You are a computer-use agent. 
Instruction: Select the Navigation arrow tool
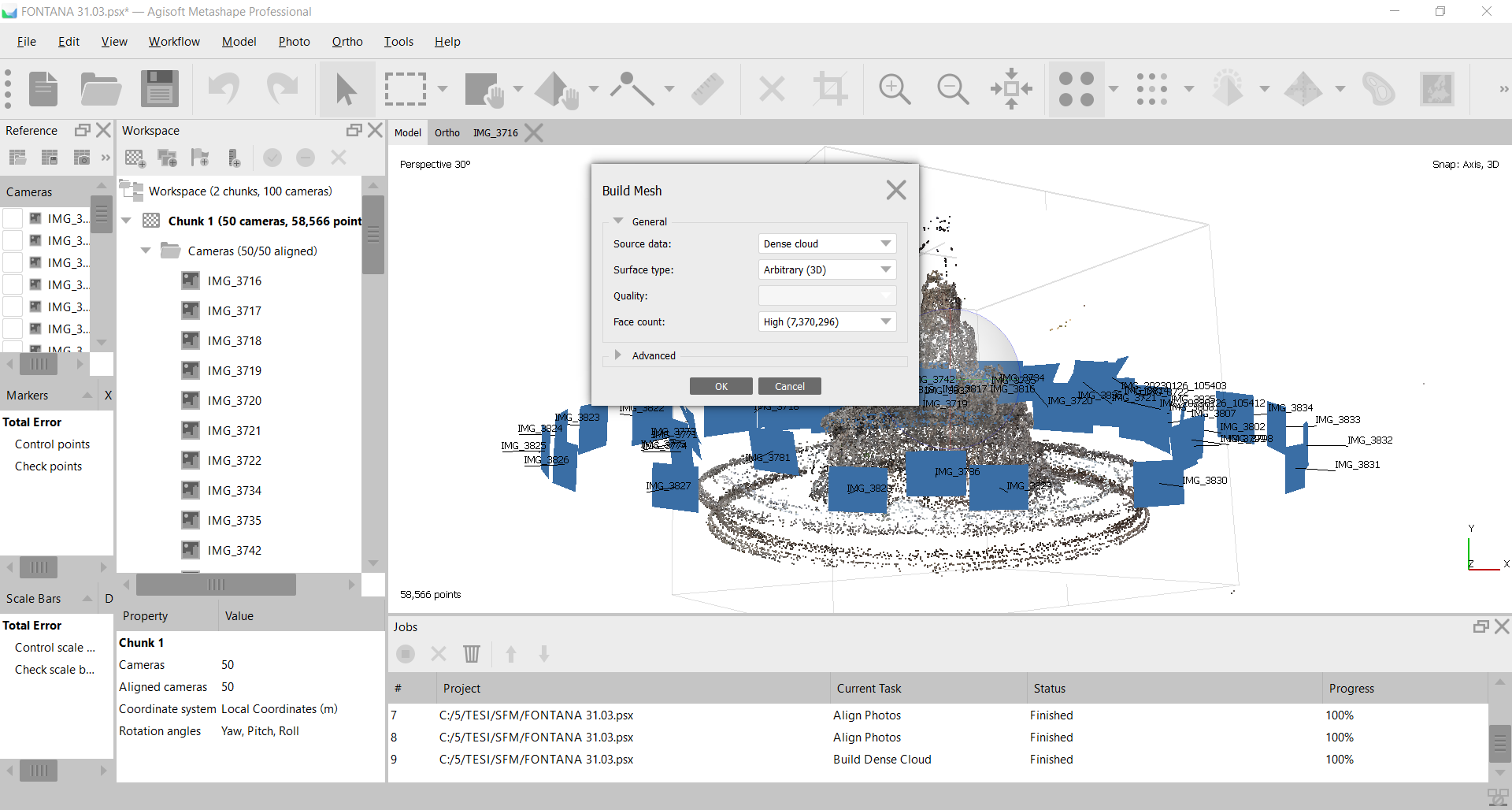coord(346,88)
